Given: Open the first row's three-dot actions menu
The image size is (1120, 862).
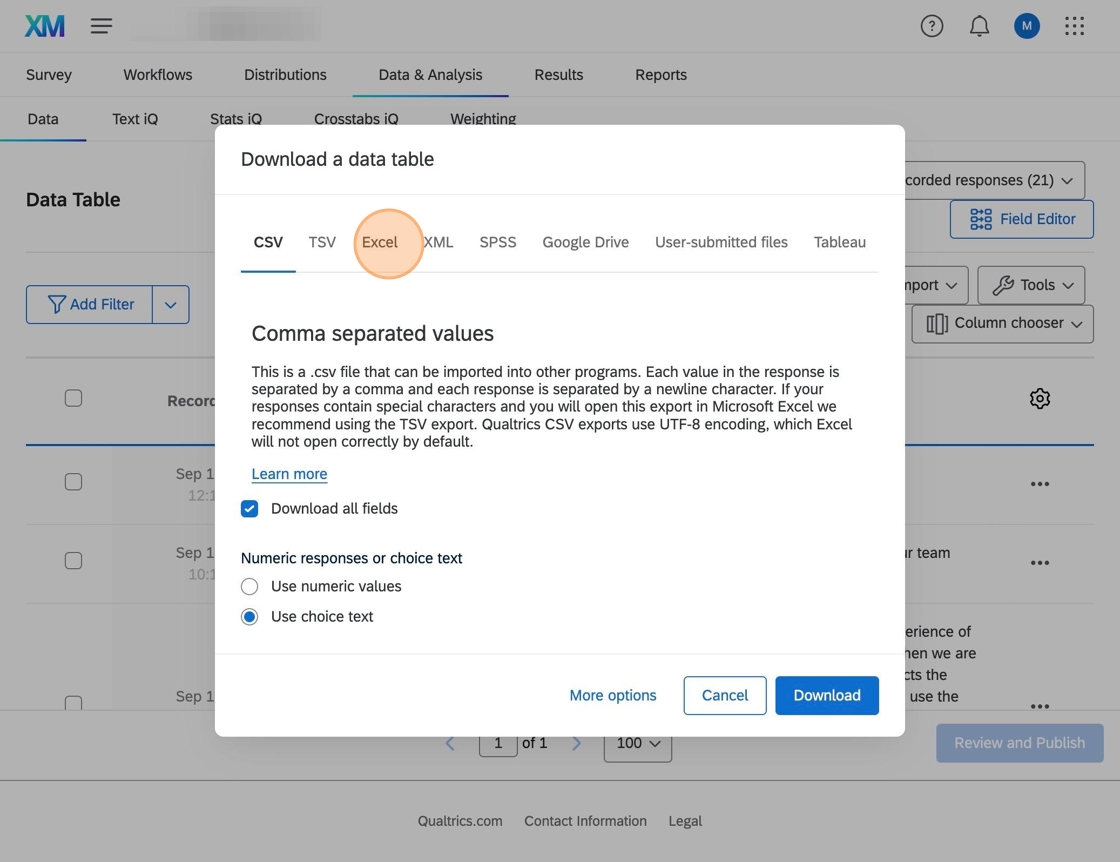Looking at the screenshot, I should click(x=1039, y=484).
